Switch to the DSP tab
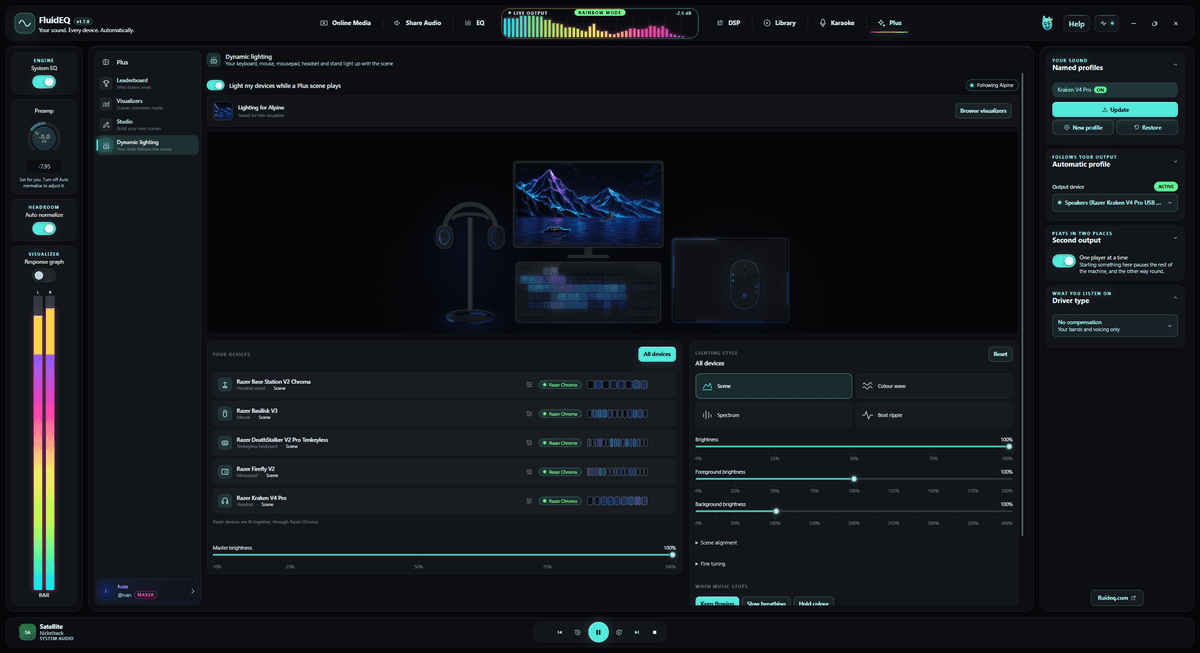This screenshot has width=1200, height=653. [x=729, y=22]
